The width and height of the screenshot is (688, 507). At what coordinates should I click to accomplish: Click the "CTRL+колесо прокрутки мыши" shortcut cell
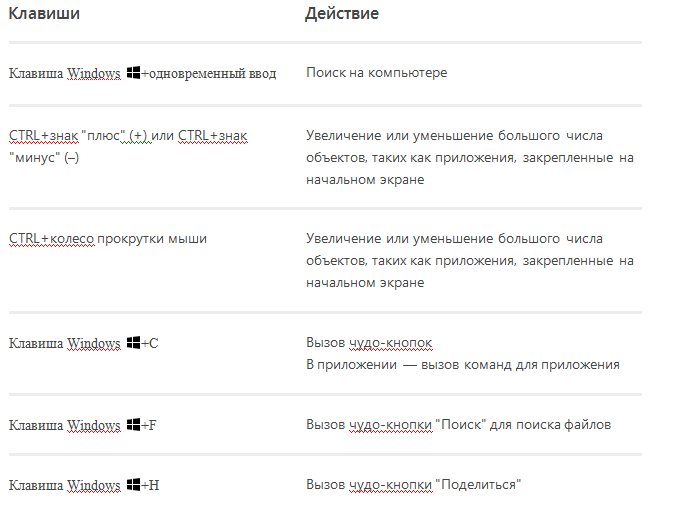pos(108,238)
